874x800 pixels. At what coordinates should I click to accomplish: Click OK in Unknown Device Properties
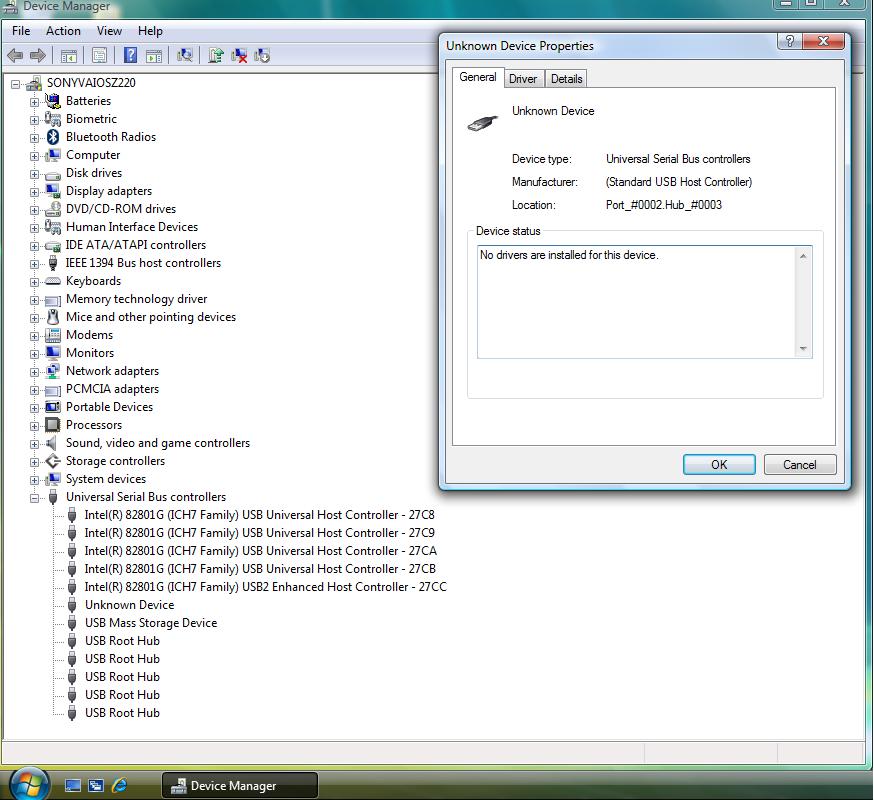719,464
